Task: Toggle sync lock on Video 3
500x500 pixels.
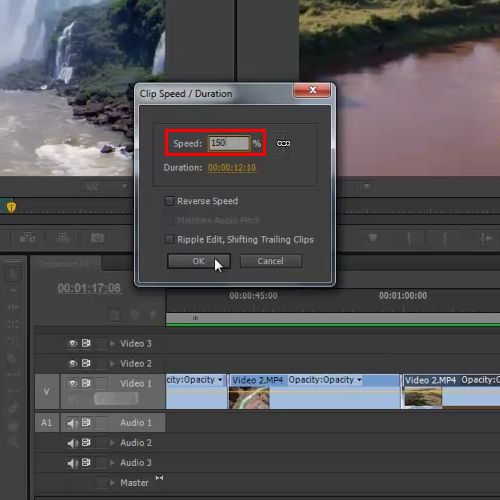Action: [86, 343]
